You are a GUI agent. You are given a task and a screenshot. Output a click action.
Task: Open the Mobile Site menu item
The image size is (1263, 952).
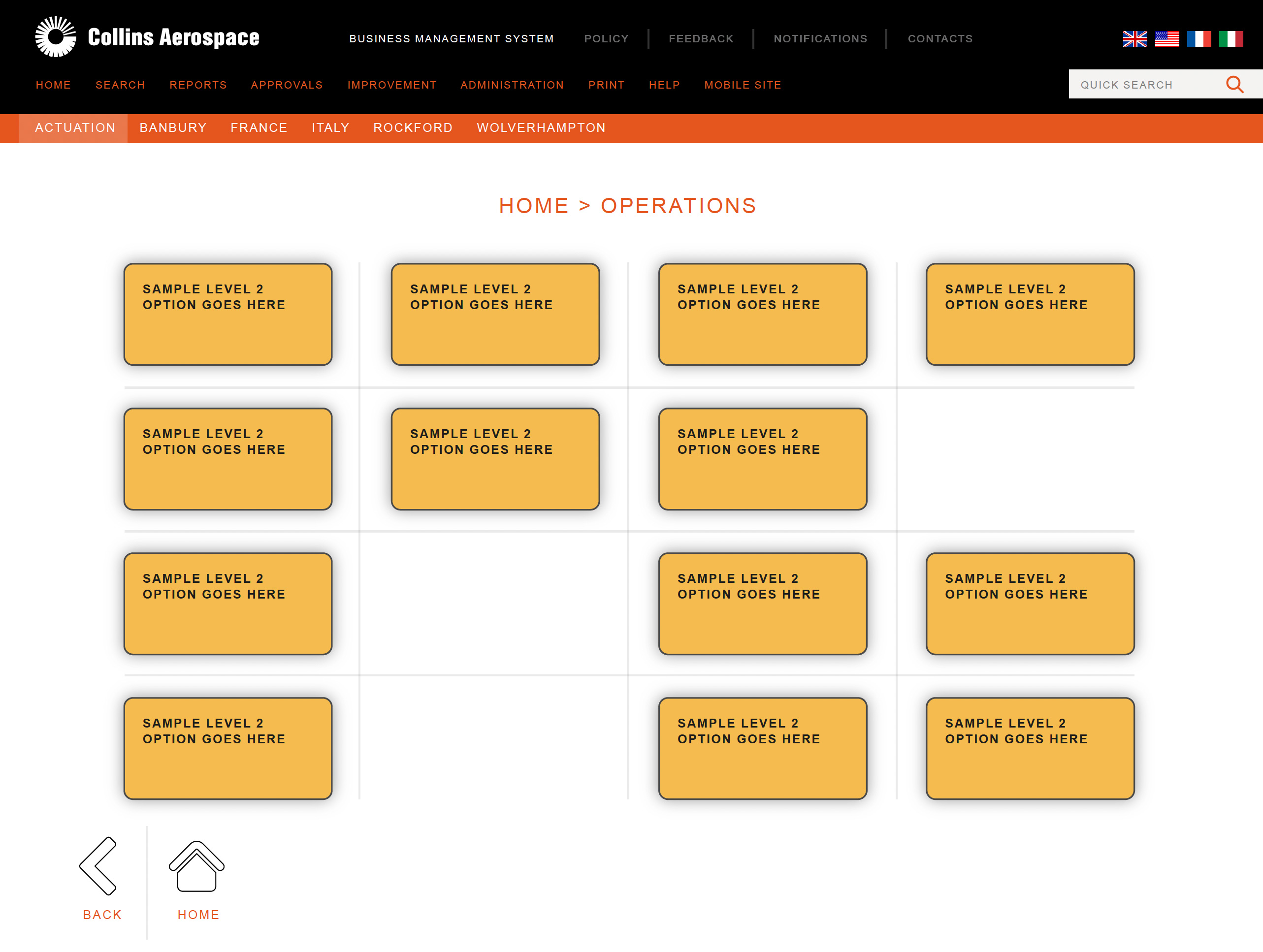click(743, 85)
